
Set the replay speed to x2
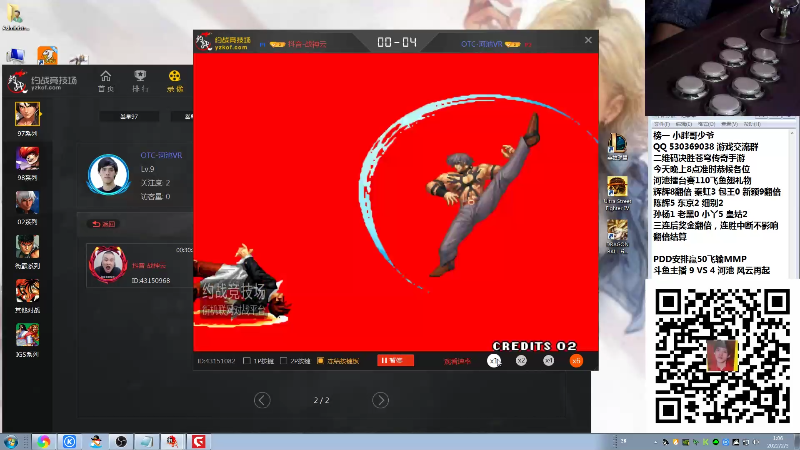[x=521, y=361]
